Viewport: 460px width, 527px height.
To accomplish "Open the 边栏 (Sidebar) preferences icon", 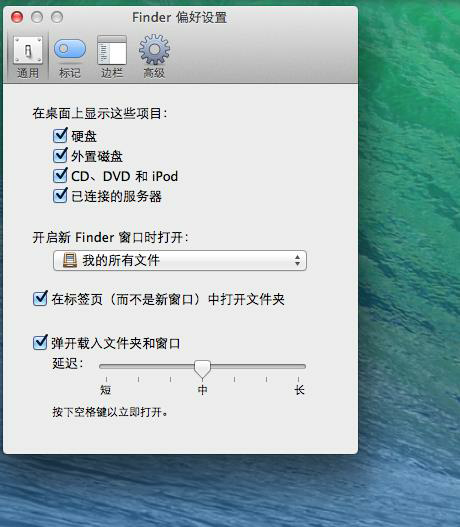I will [112, 50].
